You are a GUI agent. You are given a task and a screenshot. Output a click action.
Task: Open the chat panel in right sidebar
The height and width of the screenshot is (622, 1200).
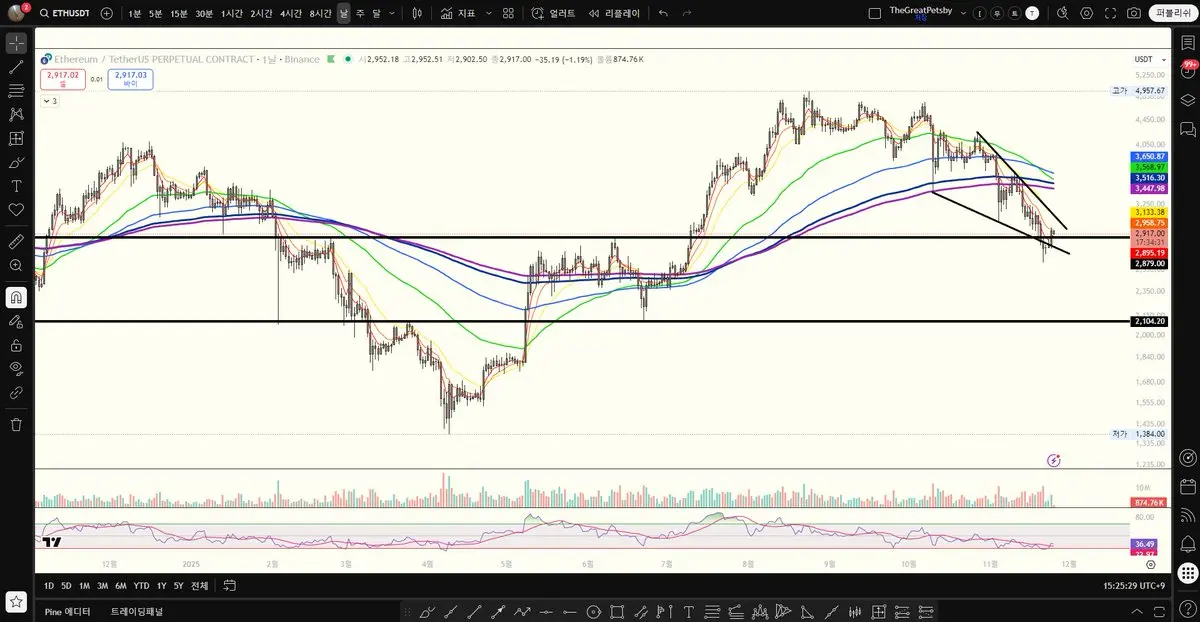(1188, 129)
